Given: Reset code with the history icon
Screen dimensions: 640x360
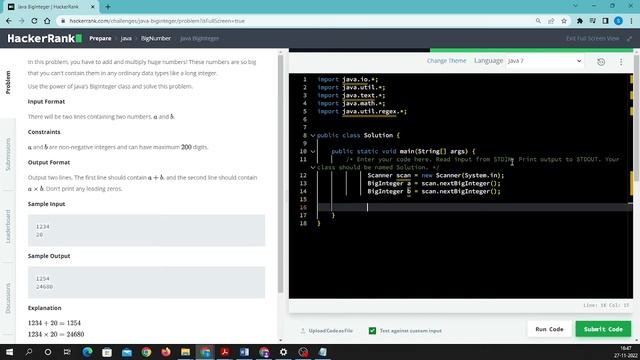Looking at the screenshot, I should (x=601, y=62).
